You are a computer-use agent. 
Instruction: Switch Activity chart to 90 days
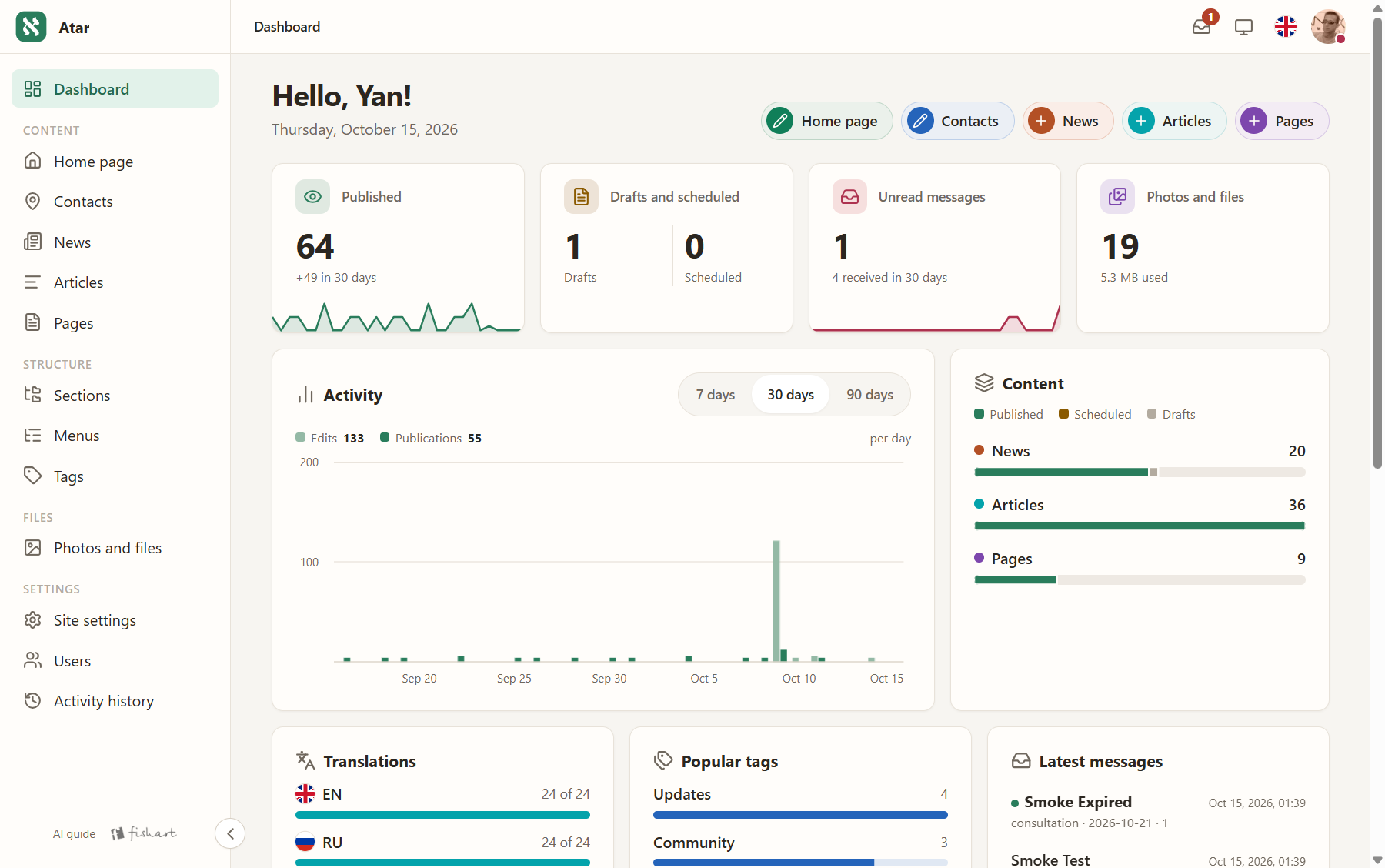click(869, 395)
